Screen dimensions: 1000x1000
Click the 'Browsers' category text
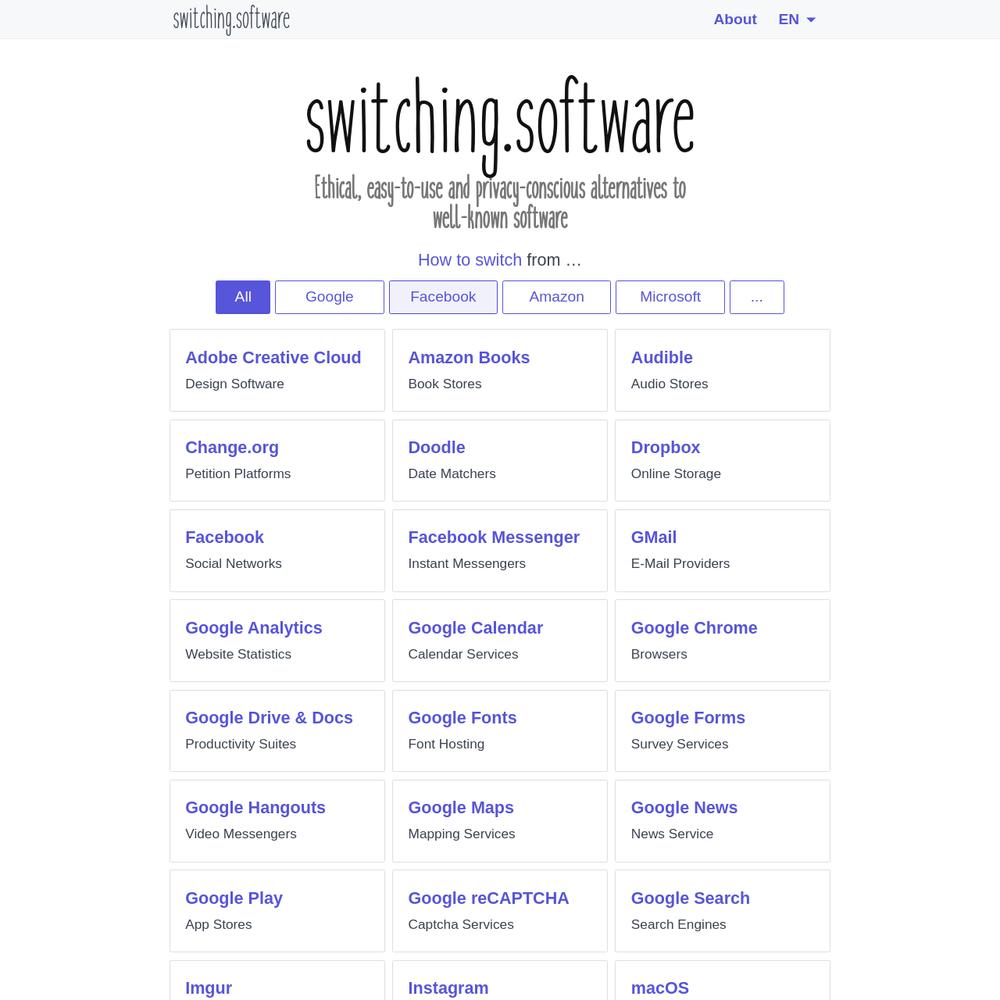(659, 654)
